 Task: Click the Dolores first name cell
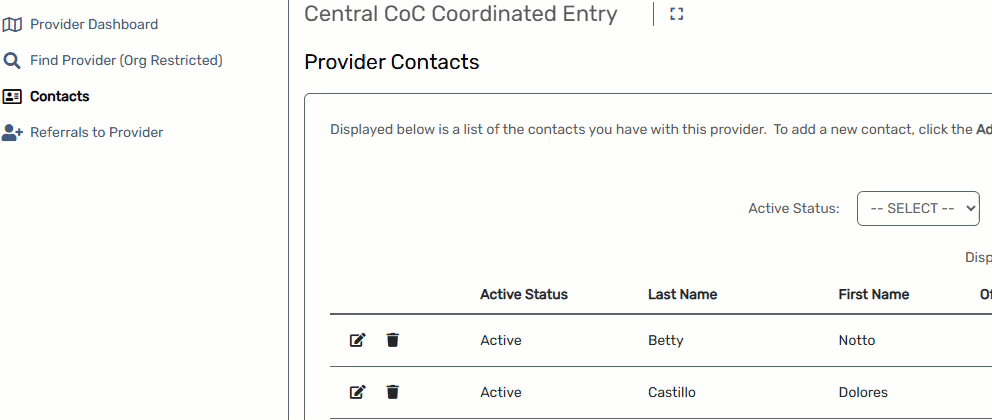[863, 392]
